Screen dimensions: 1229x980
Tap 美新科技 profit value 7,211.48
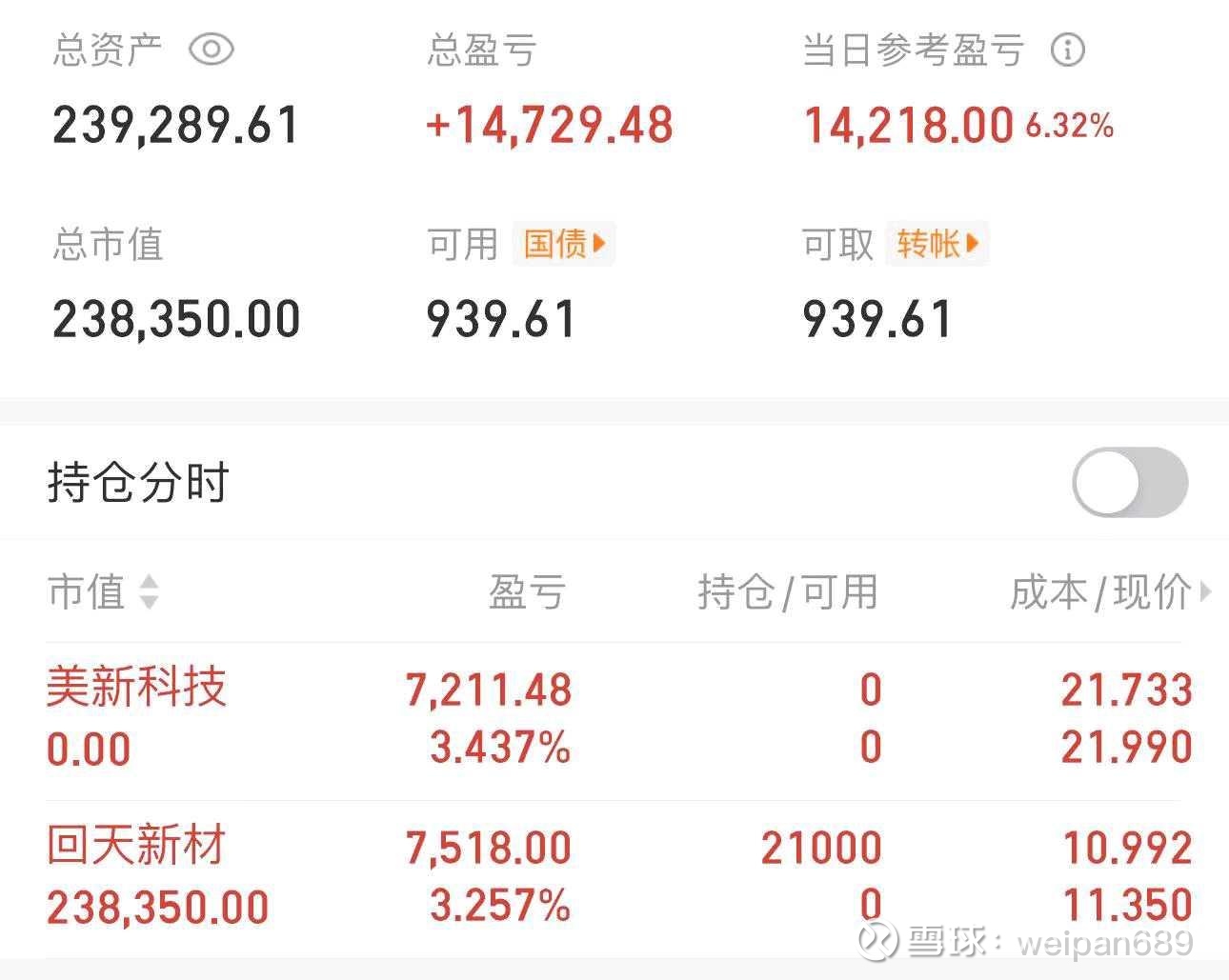(x=489, y=690)
